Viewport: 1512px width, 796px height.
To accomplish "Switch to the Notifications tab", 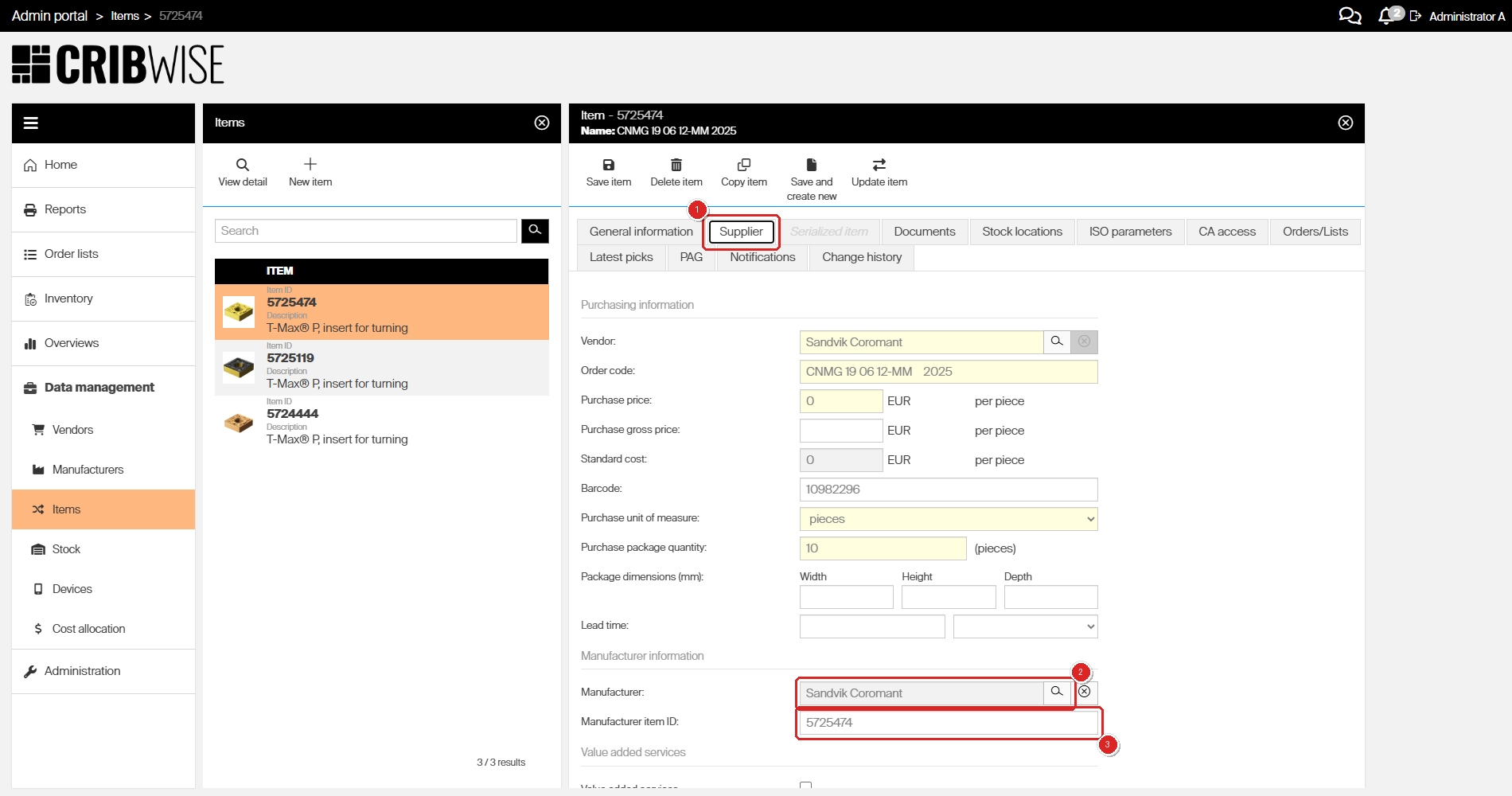I will coord(762,257).
